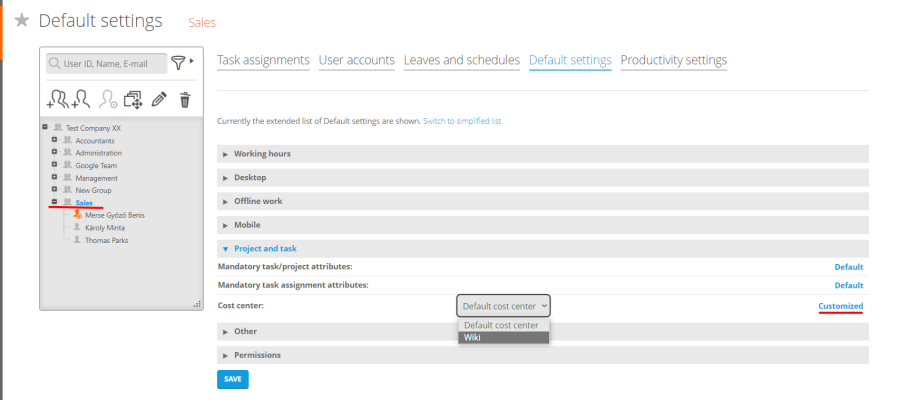The height and width of the screenshot is (400, 899).
Task: Click the deactivate user icon
Action: pyautogui.click(x=107, y=98)
